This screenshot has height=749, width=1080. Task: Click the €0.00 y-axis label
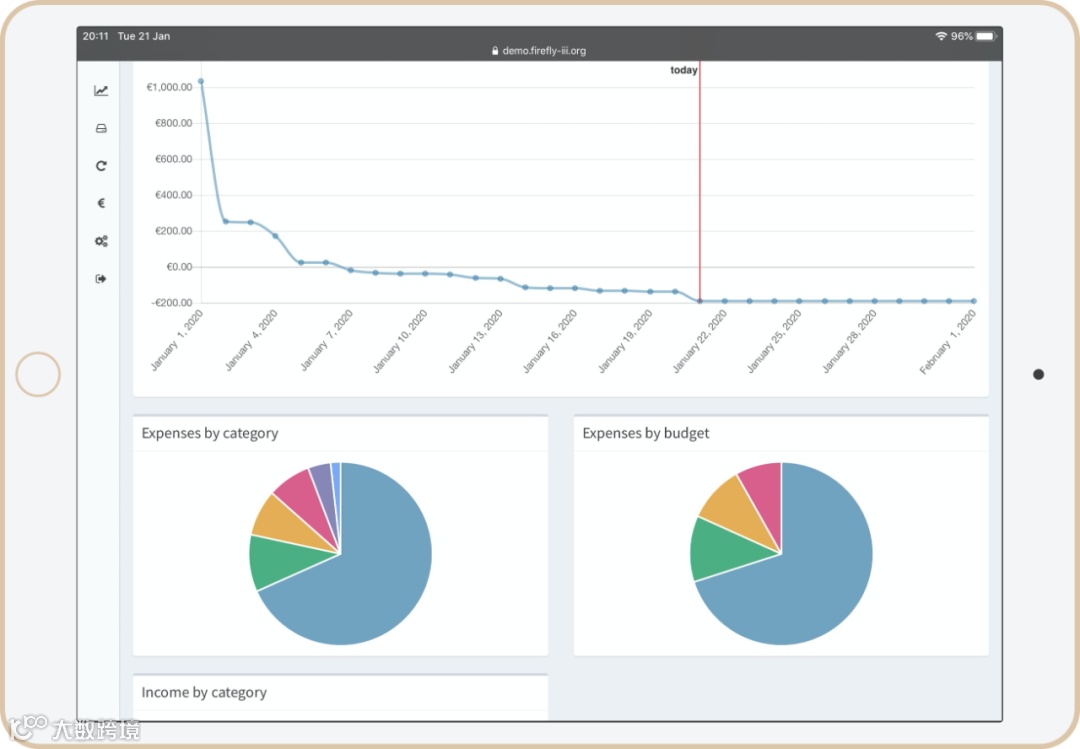click(x=179, y=267)
